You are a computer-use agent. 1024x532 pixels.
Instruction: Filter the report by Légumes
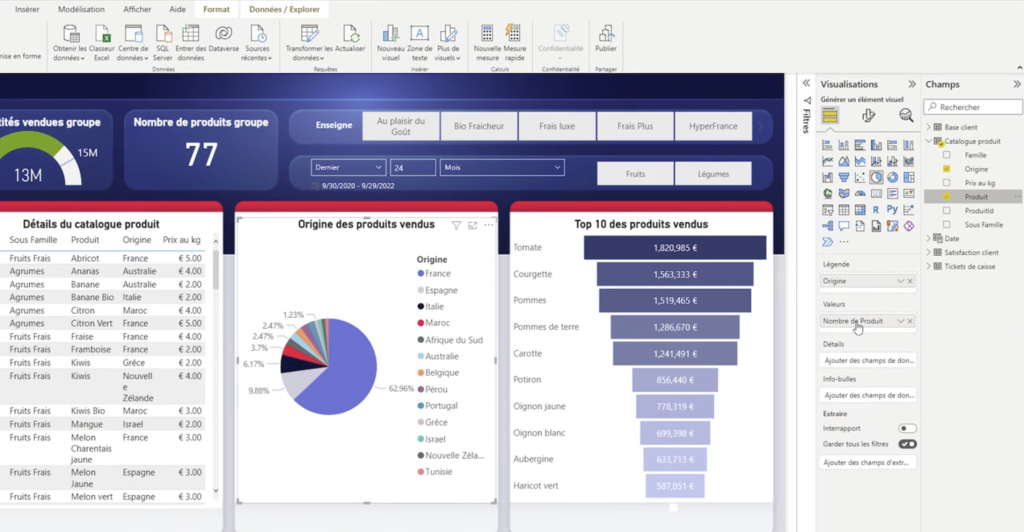(713, 174)
